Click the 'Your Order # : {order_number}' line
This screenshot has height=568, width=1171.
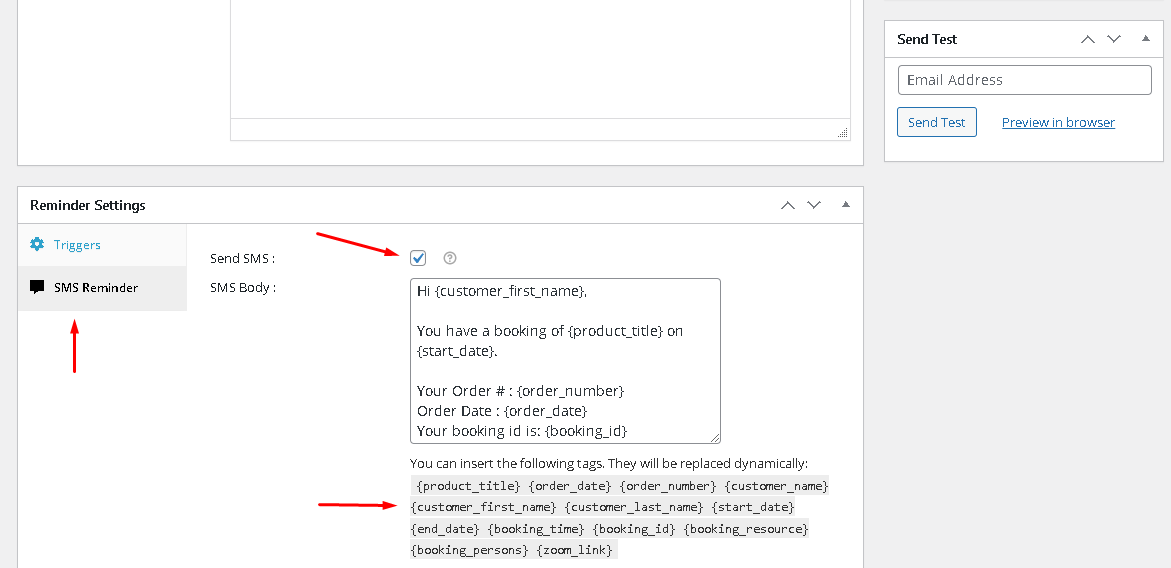pyautogui.click(x=521, y=391)
